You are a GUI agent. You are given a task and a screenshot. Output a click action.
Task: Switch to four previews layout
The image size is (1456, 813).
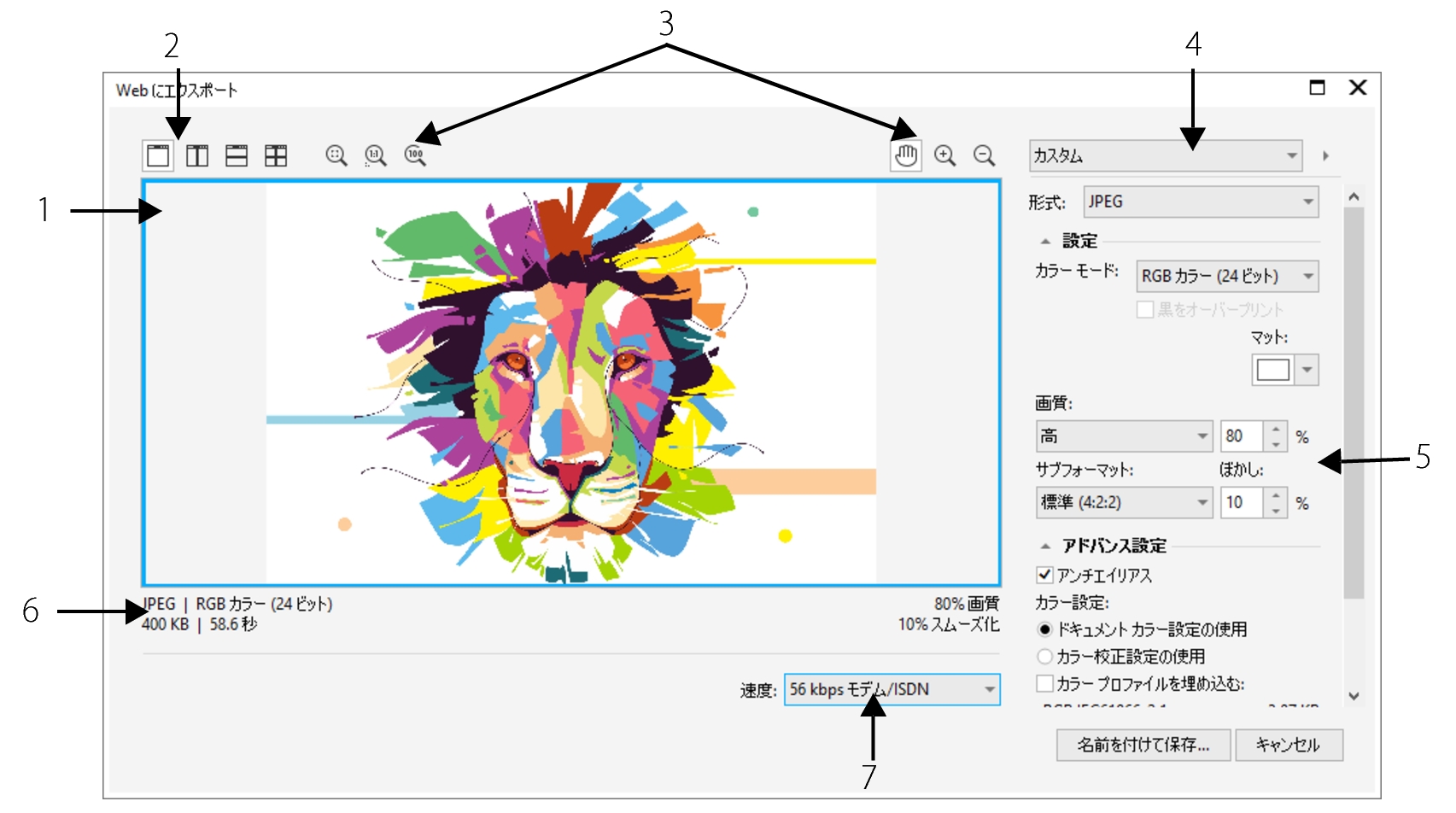(x=276, y=155)
